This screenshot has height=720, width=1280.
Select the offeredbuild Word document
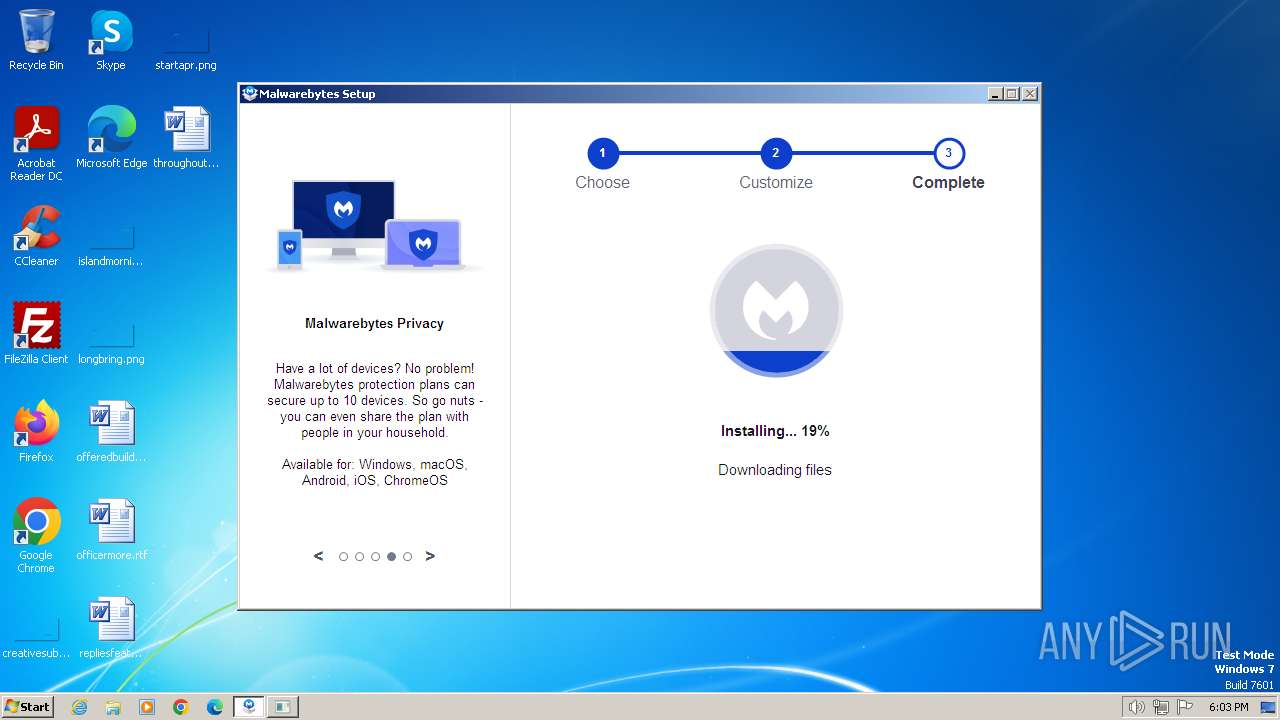click(111, 432)
